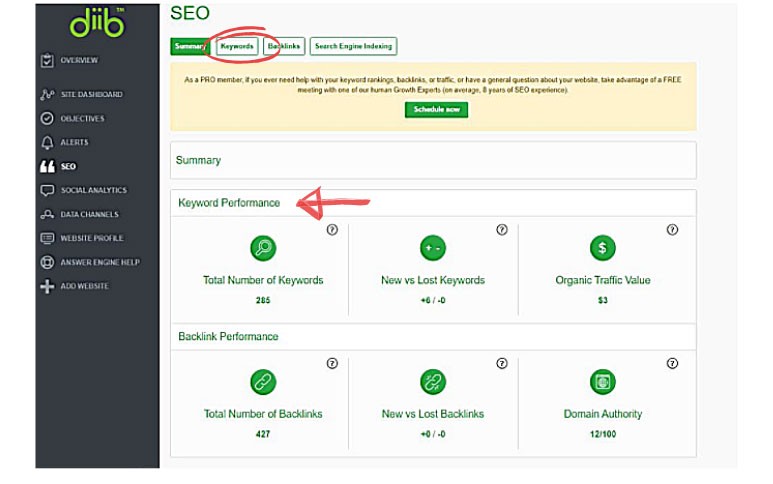Click the SEO page title
The width and height of the screenshot is (773, 484).
190,13
